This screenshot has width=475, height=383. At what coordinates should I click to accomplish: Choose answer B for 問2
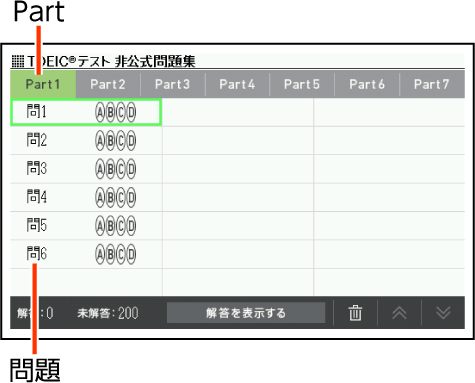click(x=110, y=141)
